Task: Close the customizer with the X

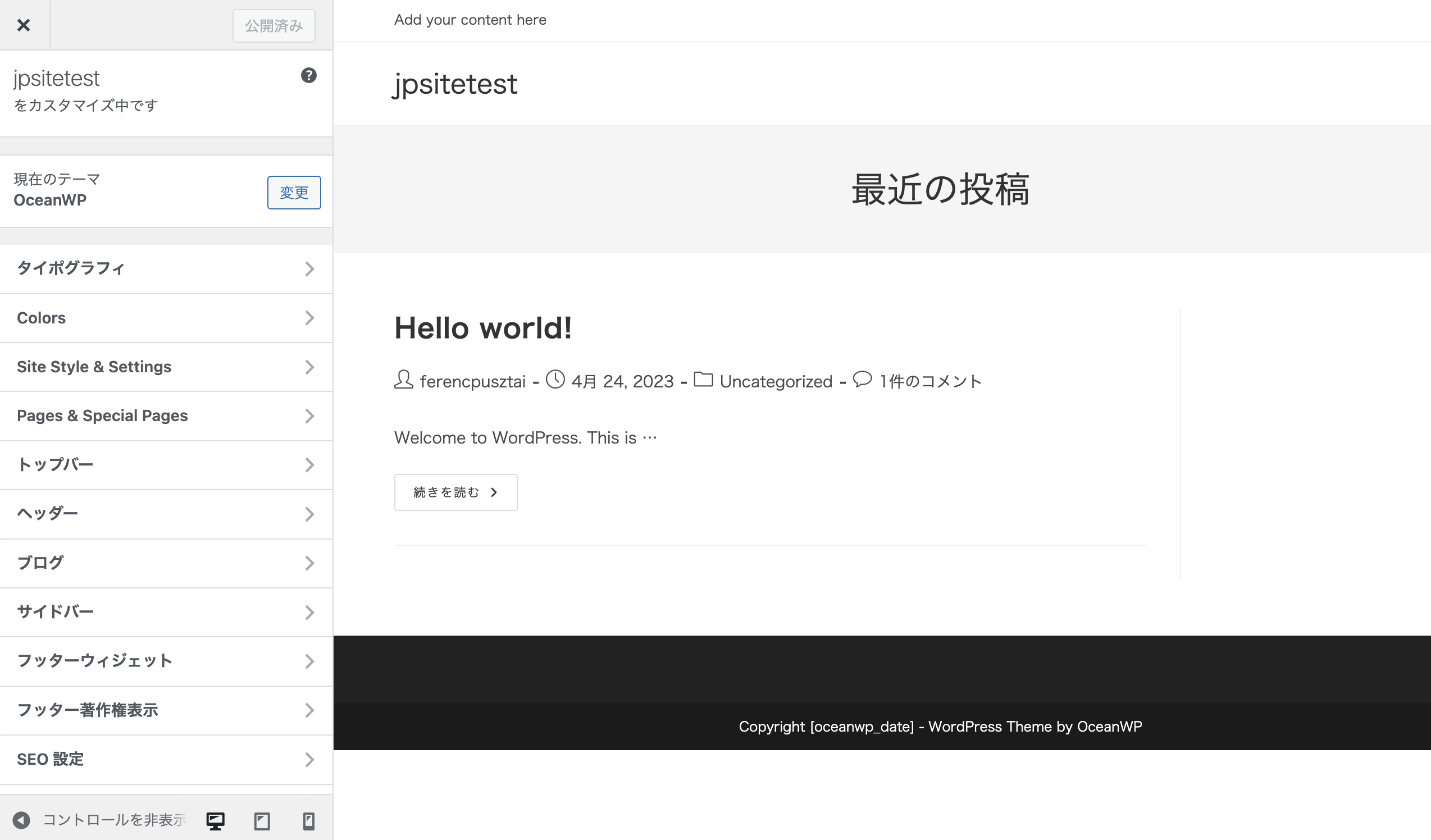Action: tap(24, 25)
